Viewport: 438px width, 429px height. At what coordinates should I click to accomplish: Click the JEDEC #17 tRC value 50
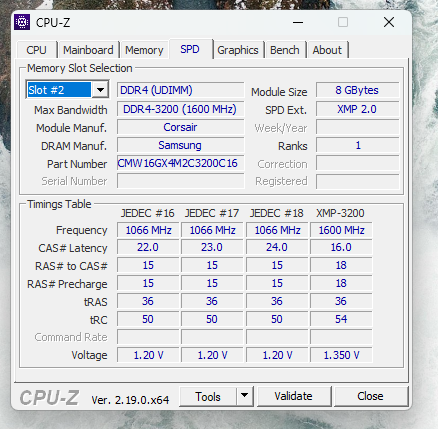pos(212,319)
